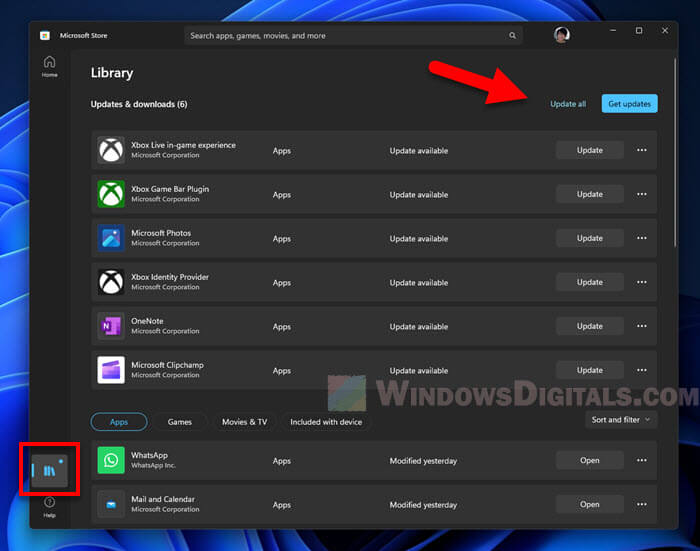The height and width of the screenshot is (551, 700).
Task: Open Help in the sidebar
Action: click(x=50, y=507)
